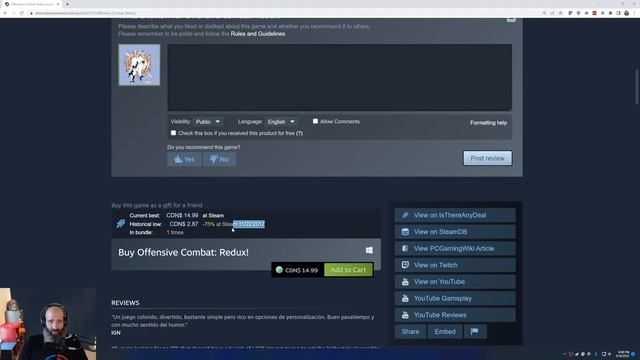Click the page vertical scrollbar
Viewport: 640px width, 360px height.
click(636, 87)
